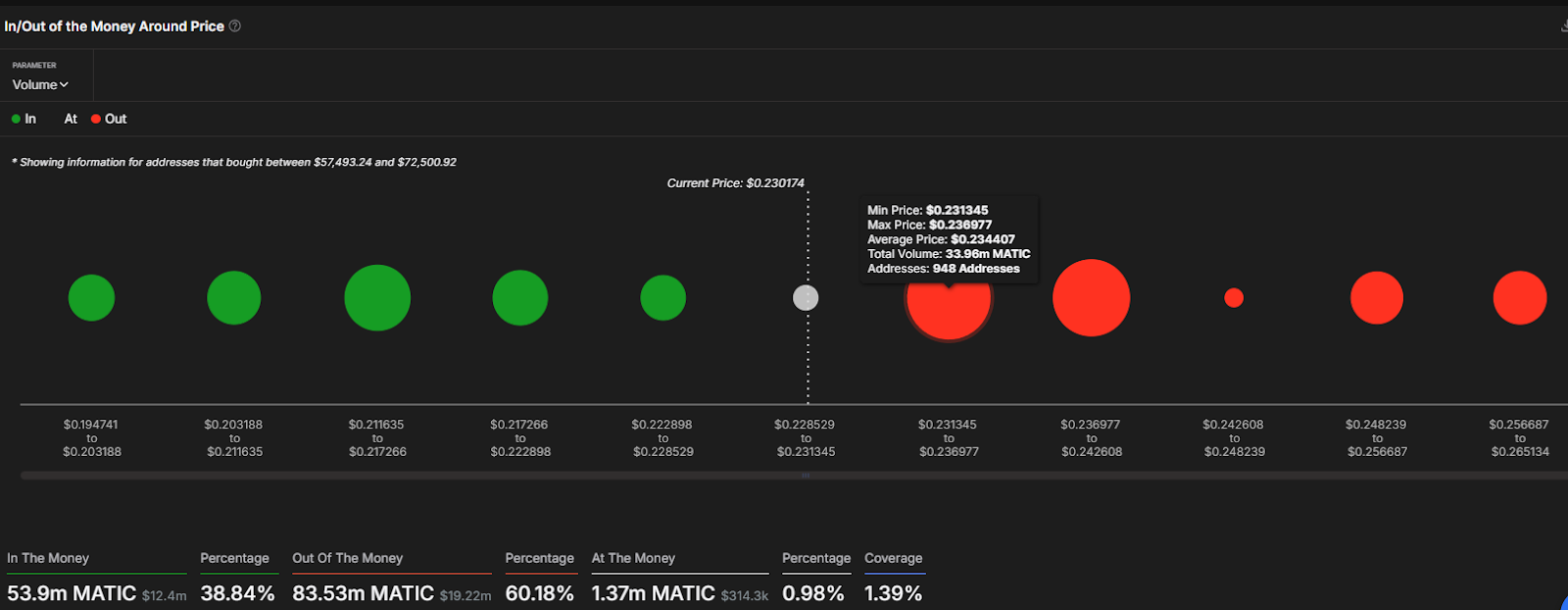Click green bubble for $0.222898 to $0.228529
This screenshot has width=1568, height=610.
662,298
